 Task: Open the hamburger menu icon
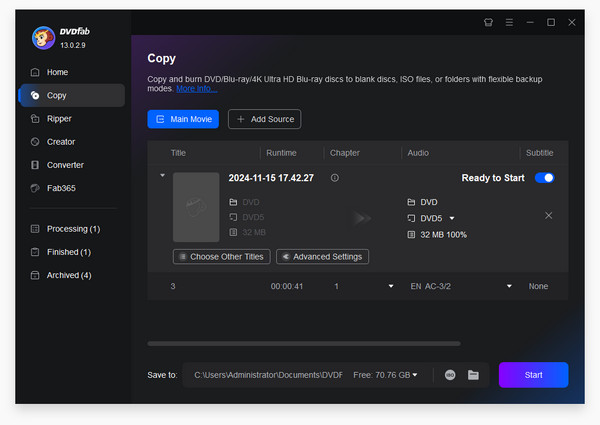(509, 23)
